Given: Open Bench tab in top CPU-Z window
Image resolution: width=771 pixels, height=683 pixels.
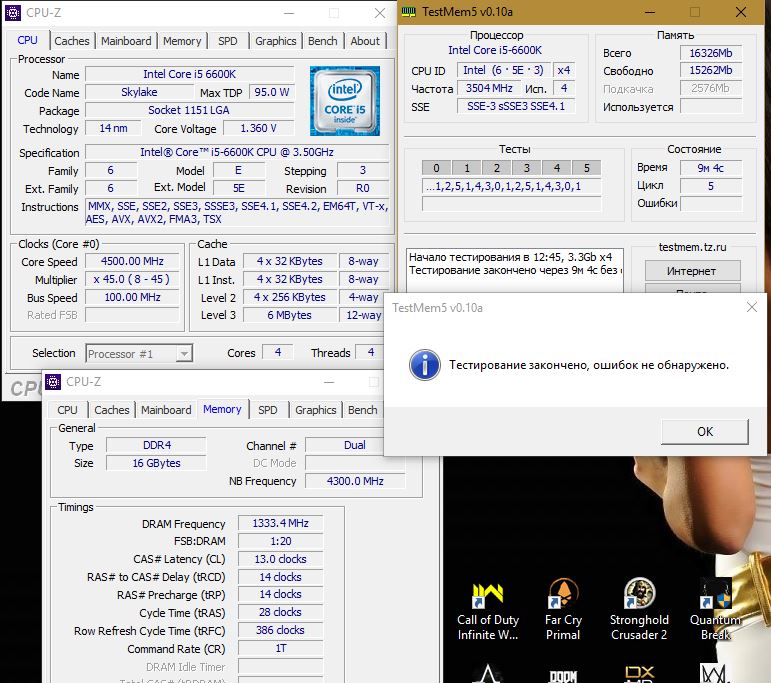Looking at the screenshot, I should [323, 41].
